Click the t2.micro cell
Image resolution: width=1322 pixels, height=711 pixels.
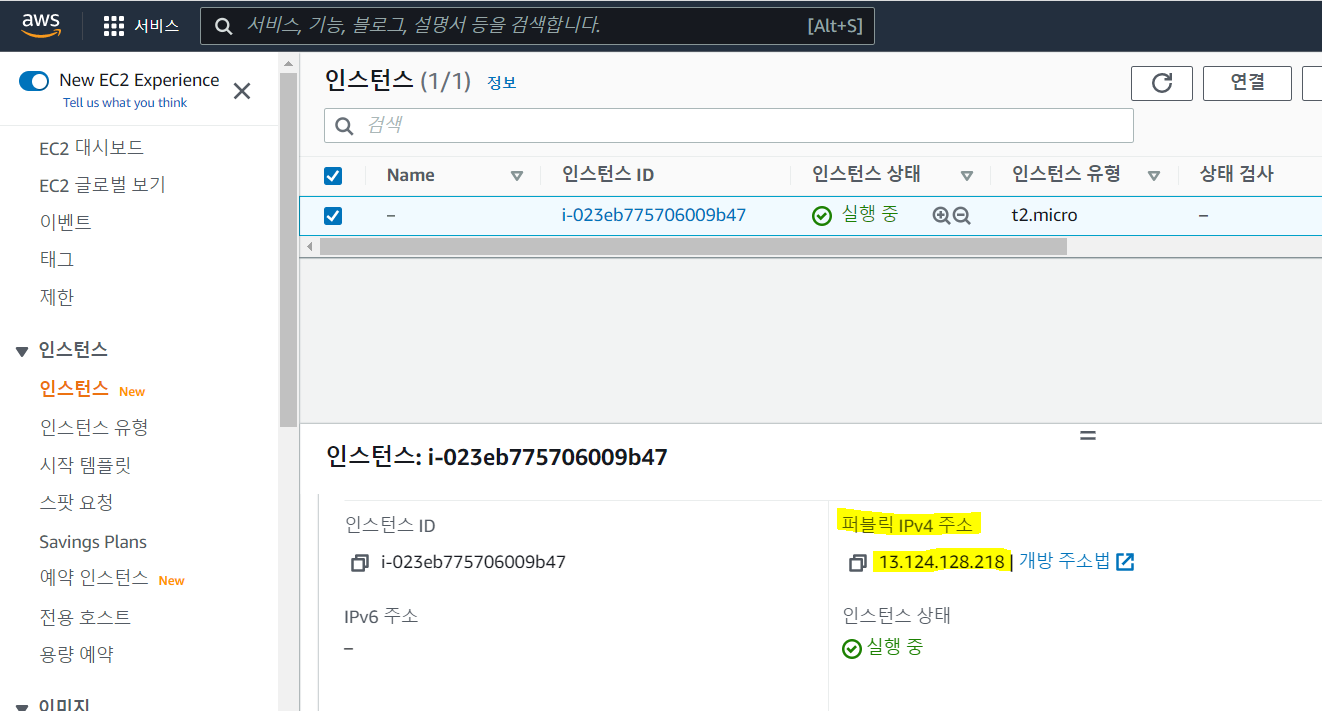pyautogui.click(x=1045, y=215)
